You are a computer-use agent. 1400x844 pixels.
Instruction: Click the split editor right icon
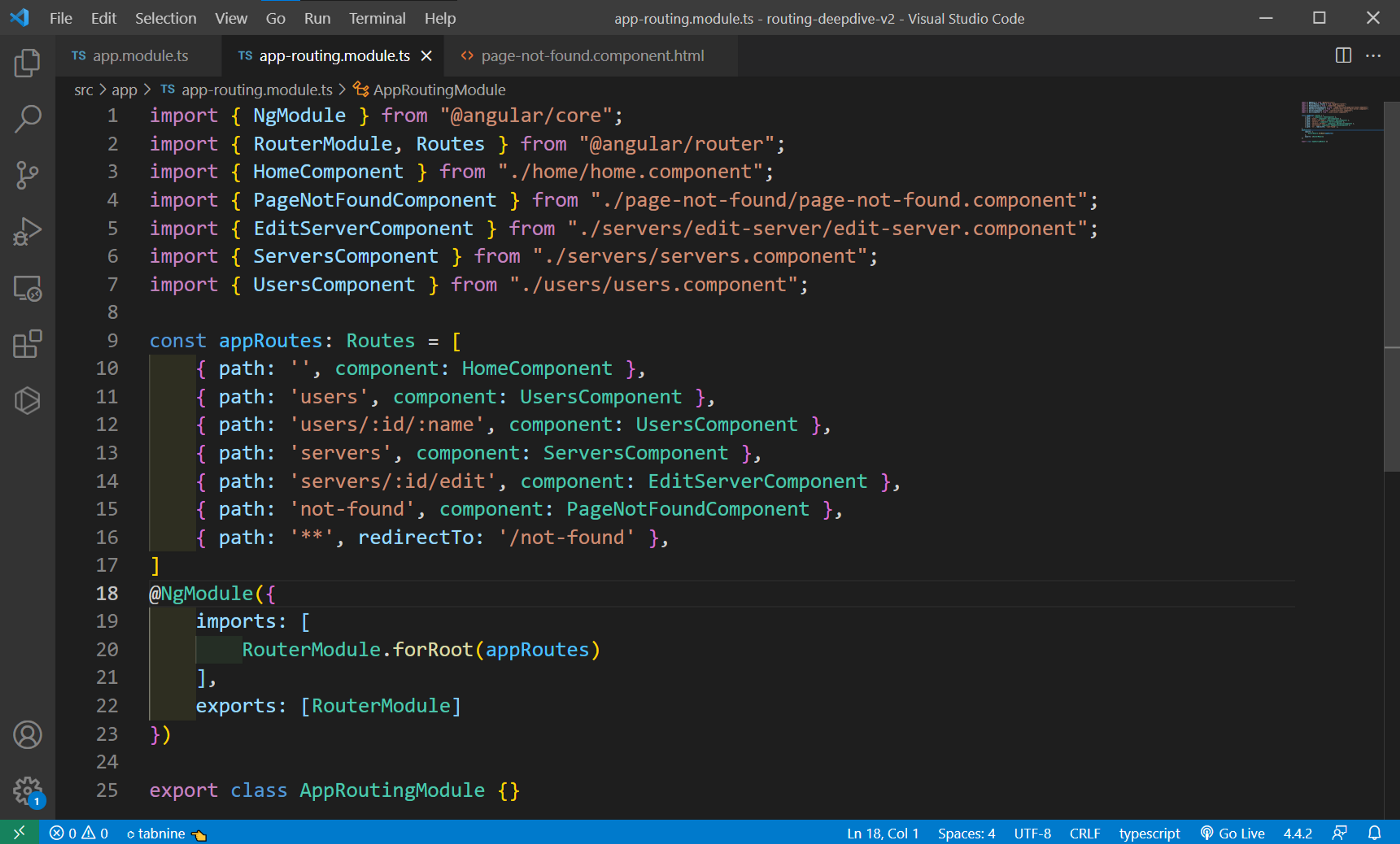pyautogui.click(x=1344, y=56)
